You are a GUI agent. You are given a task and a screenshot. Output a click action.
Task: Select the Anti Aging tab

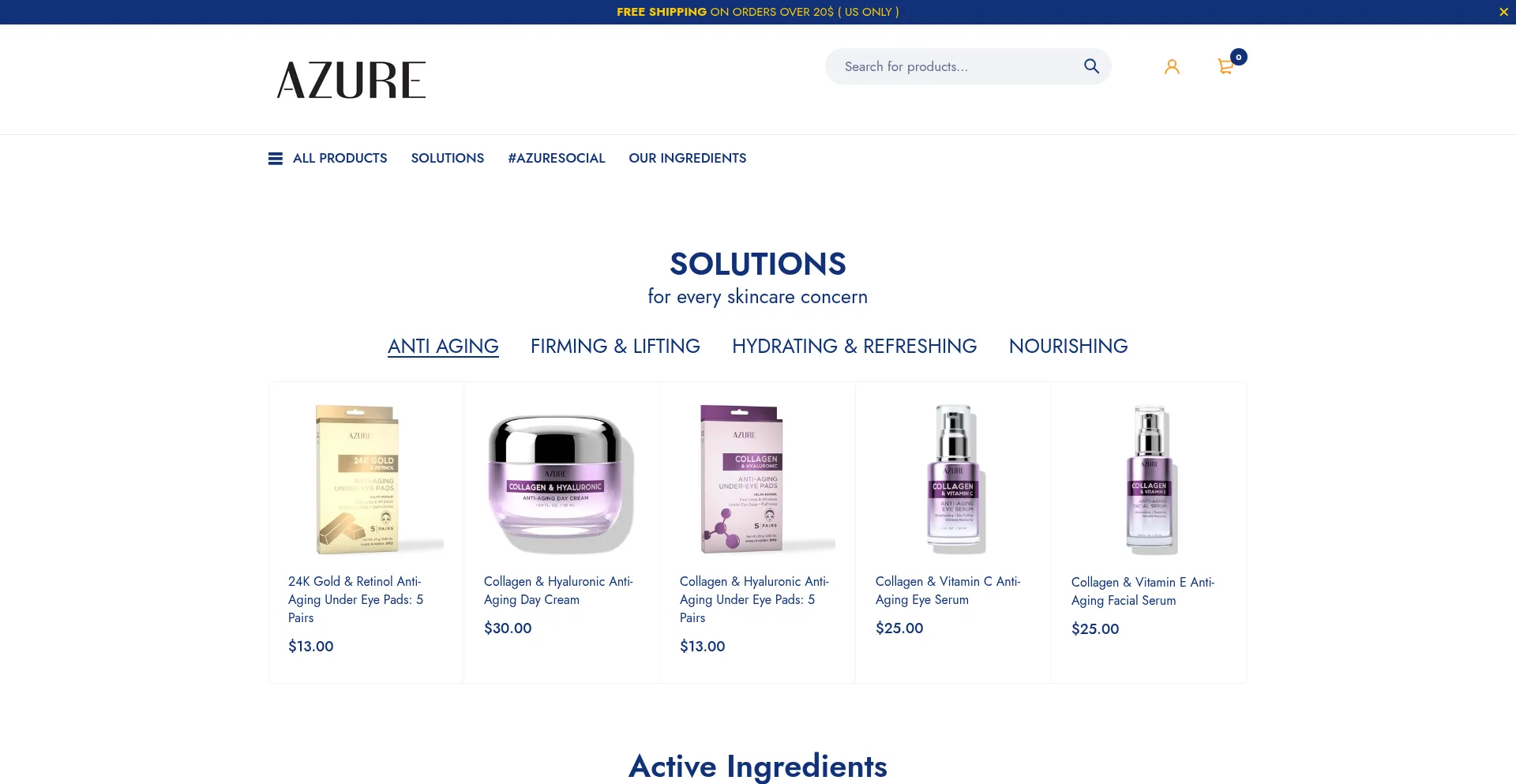[x=443, y=346]
